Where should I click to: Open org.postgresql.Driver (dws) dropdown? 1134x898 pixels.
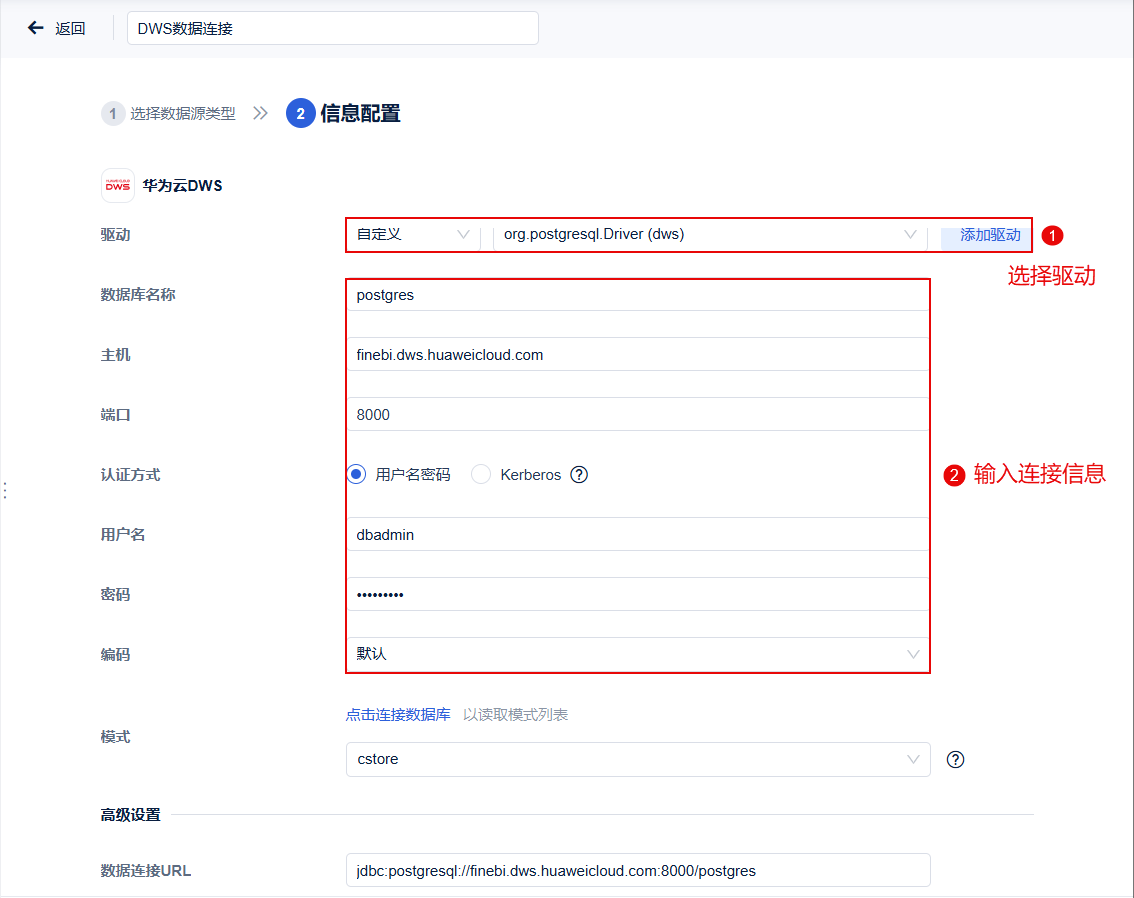tap(710, 234)
